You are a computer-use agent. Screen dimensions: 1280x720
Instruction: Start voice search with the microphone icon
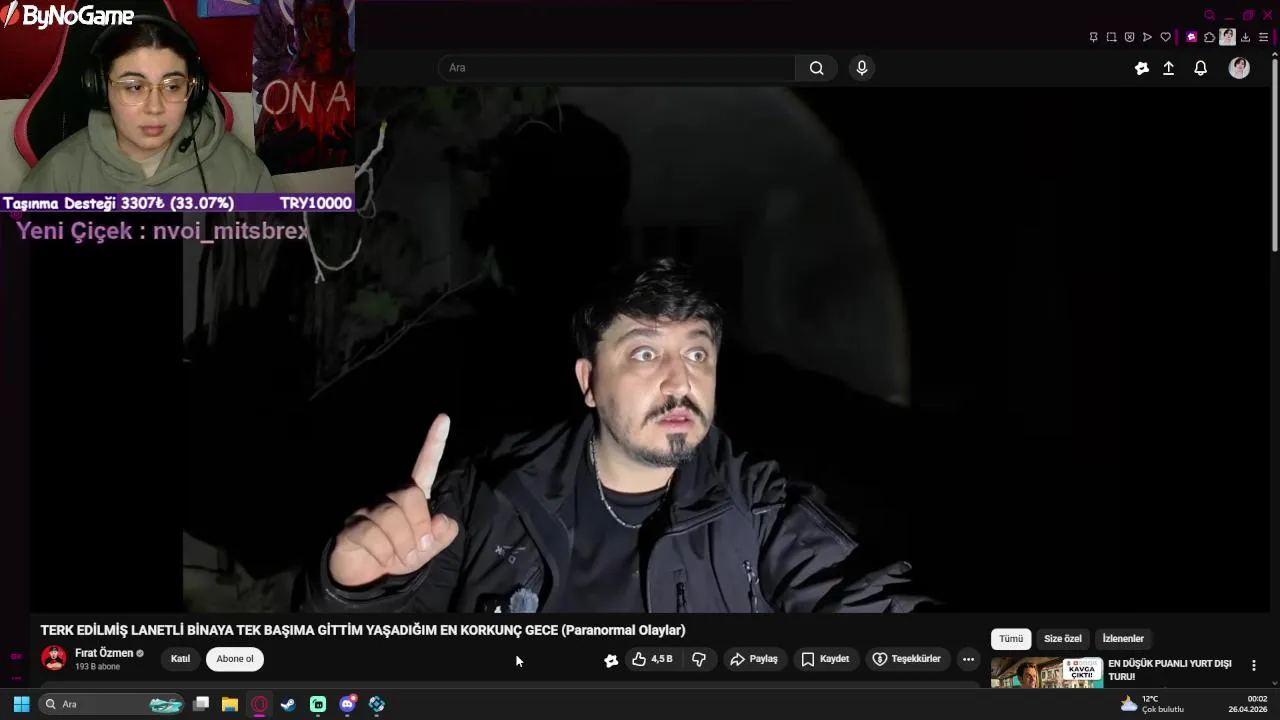[862, 68]
